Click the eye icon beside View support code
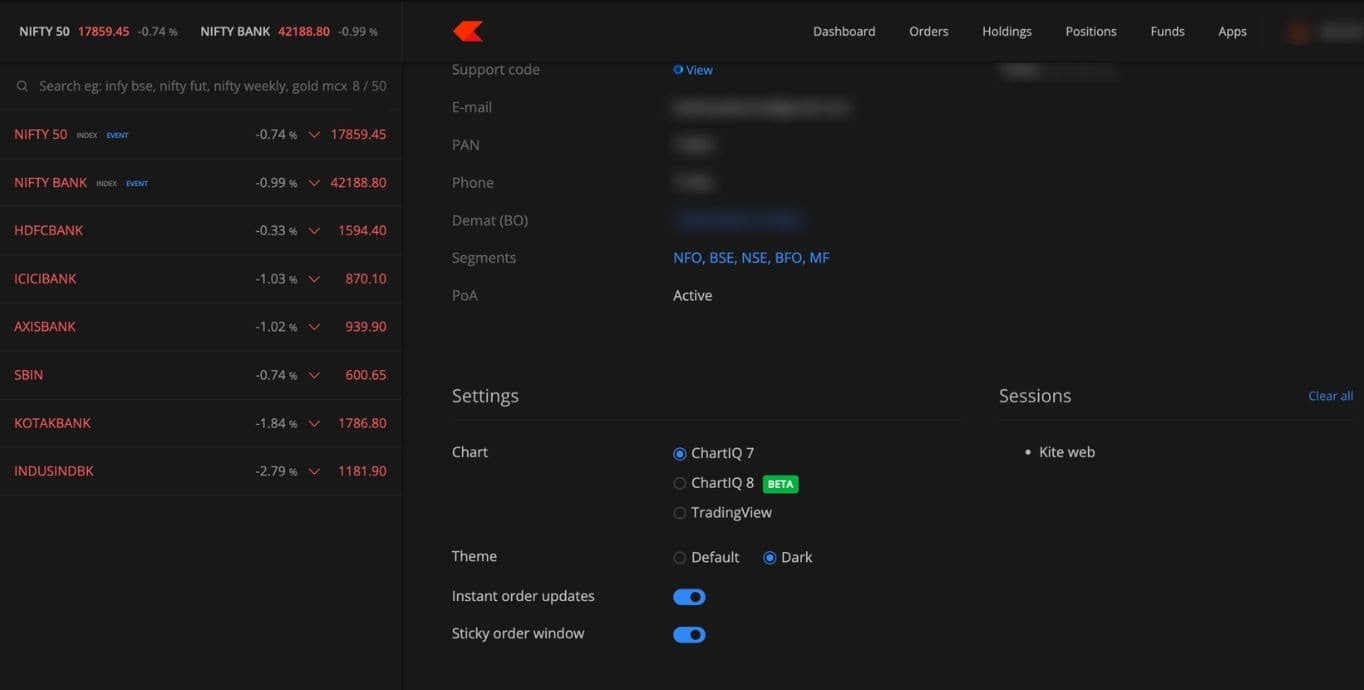Screen dimensions: 1364x690 (x=678, y=70)
